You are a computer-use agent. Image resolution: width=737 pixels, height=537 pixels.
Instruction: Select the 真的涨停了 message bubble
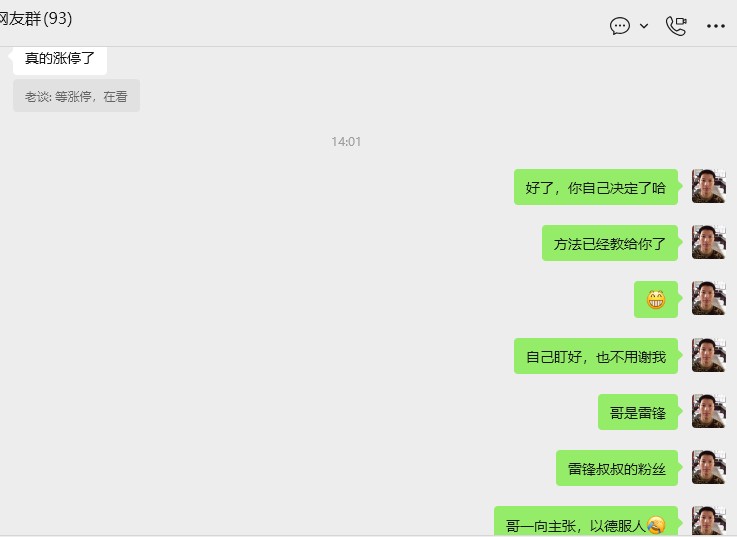[60, 59]
